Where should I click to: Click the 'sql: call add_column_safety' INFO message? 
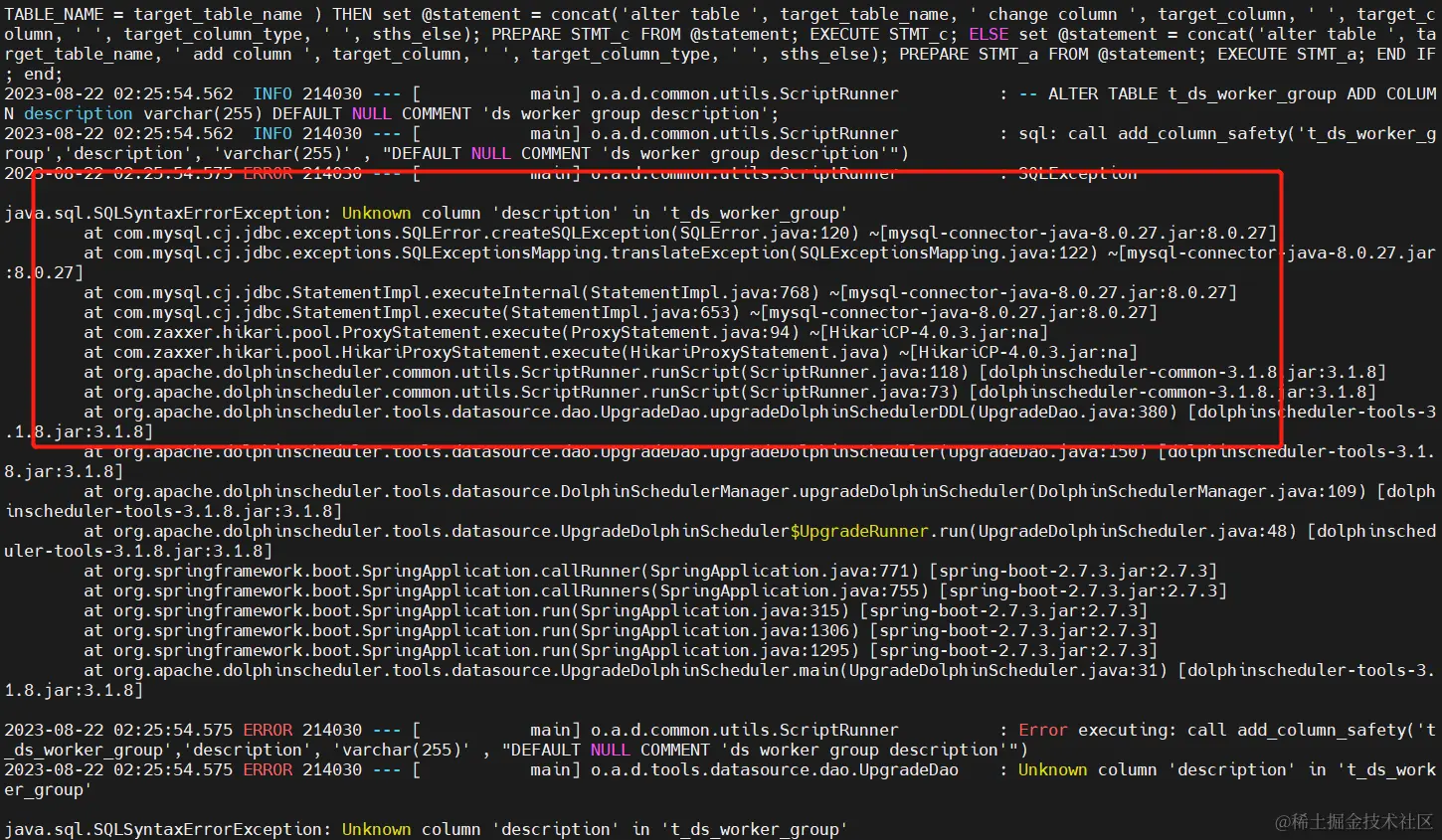[1227, 133]
